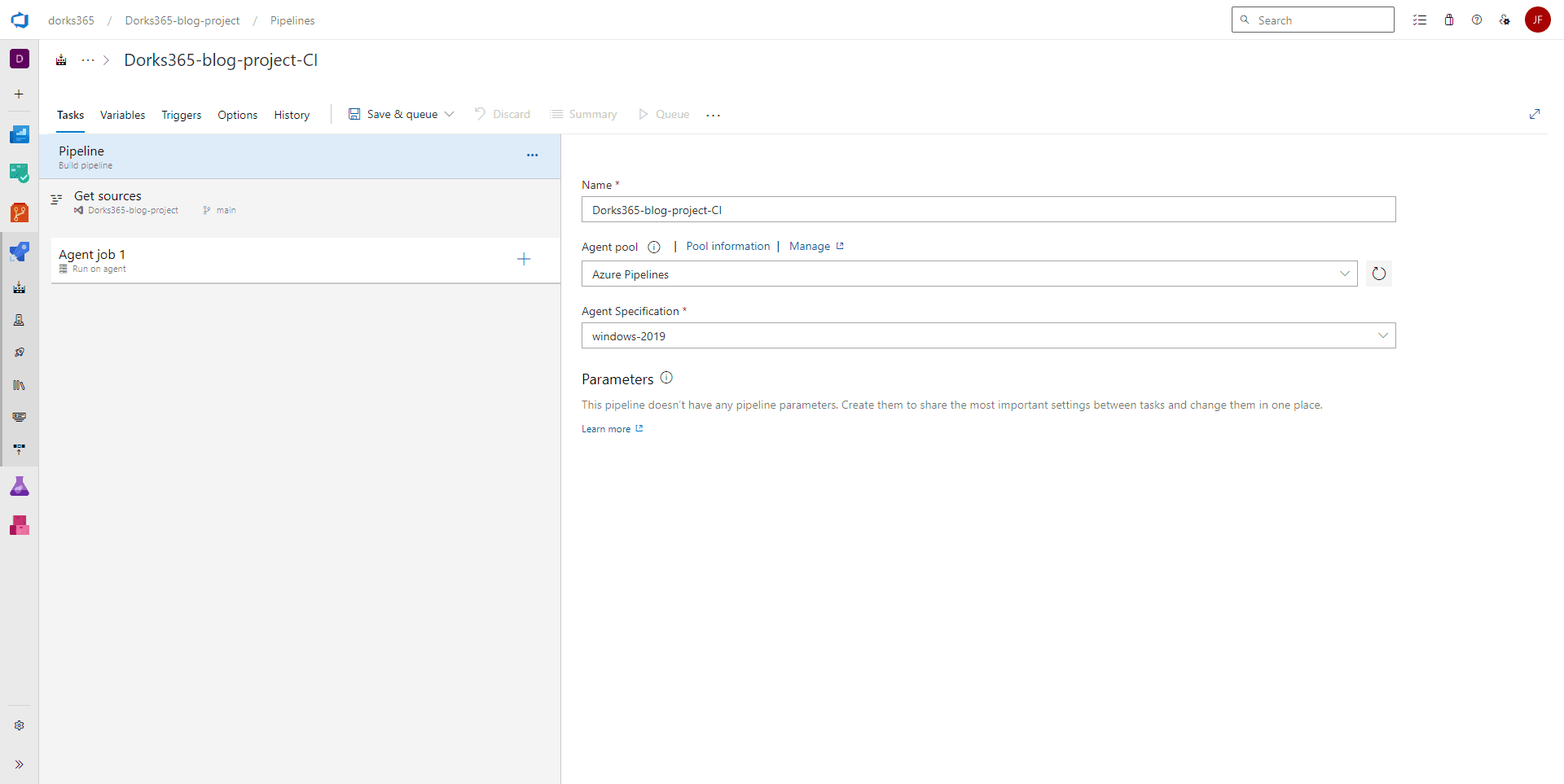Screen dimensions: 1564x784
Task: Open breadcrumb ellipsis before pipeline title
Action: tap(88, 60)
